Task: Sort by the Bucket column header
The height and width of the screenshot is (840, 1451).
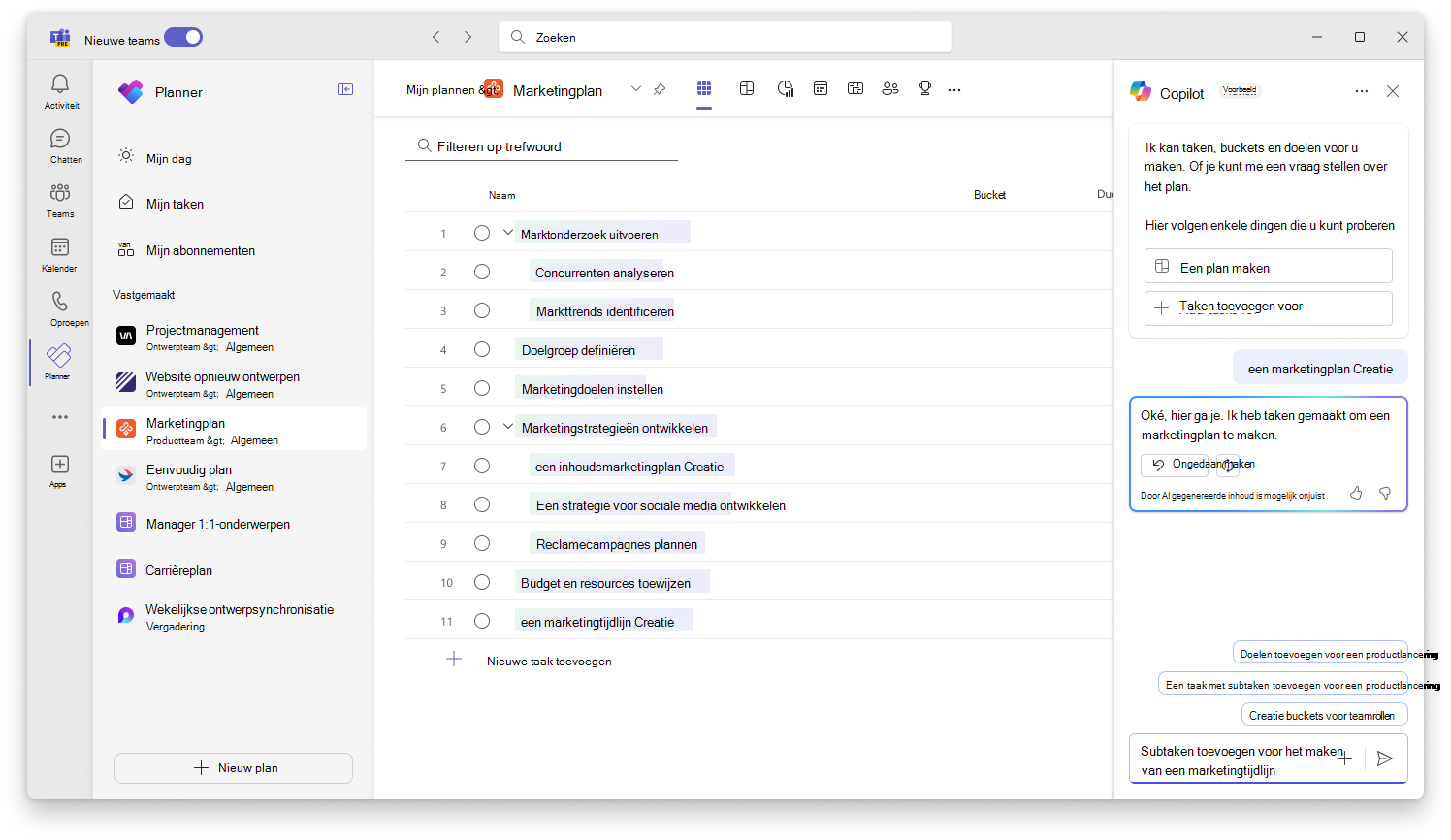Action: click(989, 195)
